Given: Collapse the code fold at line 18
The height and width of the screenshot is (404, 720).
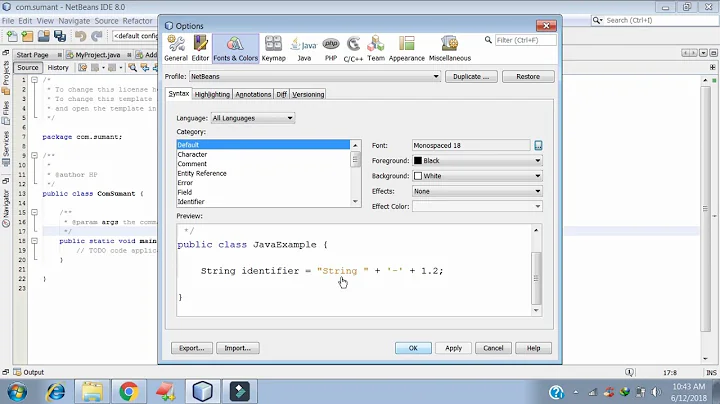Looking at the screenshot, I should tap(34, 241).
